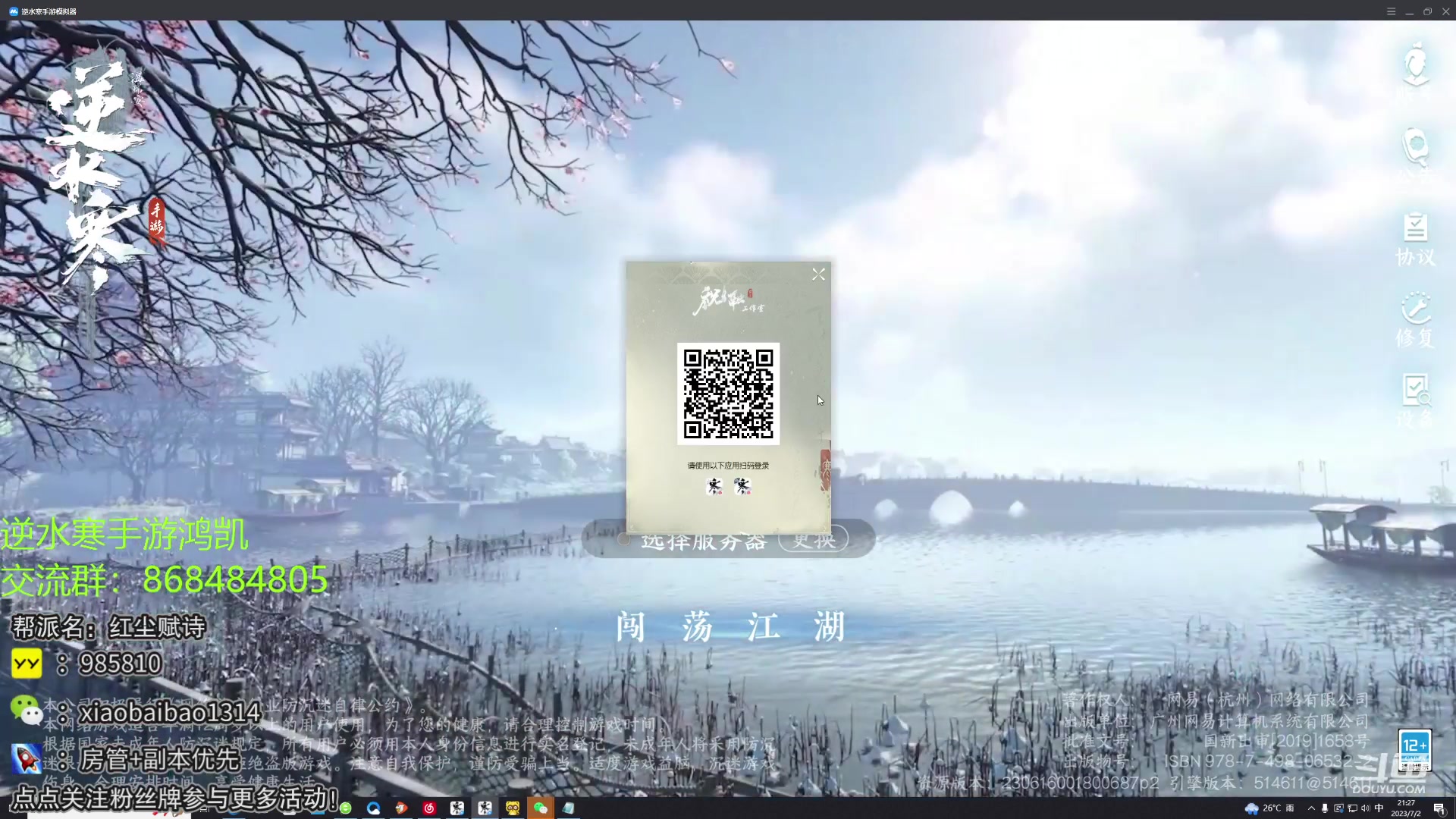Click the emulator app icon in title bar

point(13,11)
